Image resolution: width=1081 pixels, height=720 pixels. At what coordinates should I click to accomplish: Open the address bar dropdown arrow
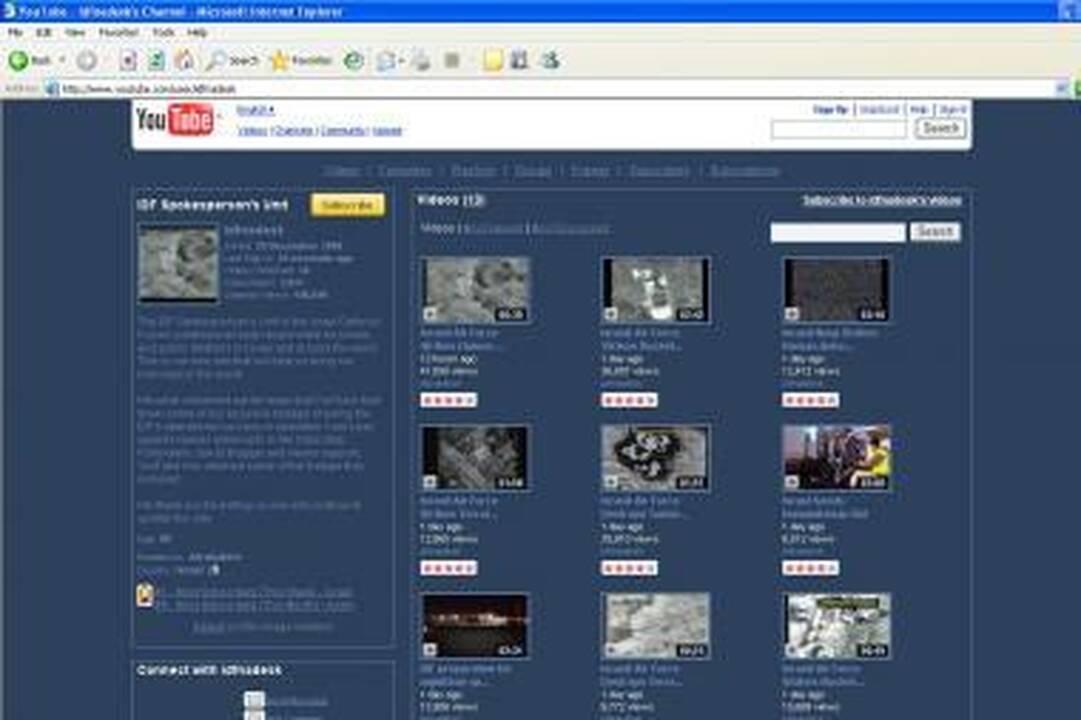click(x=1062, y=88)
